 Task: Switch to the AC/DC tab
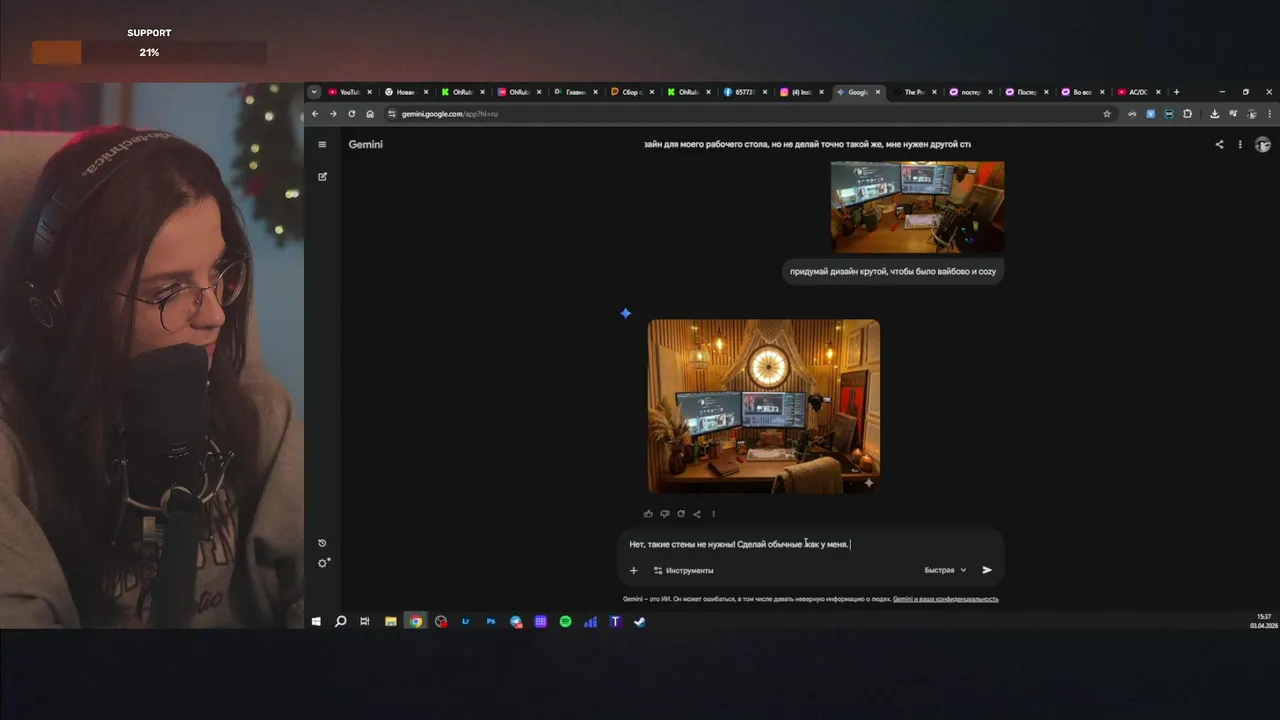tap(1139, 92)
